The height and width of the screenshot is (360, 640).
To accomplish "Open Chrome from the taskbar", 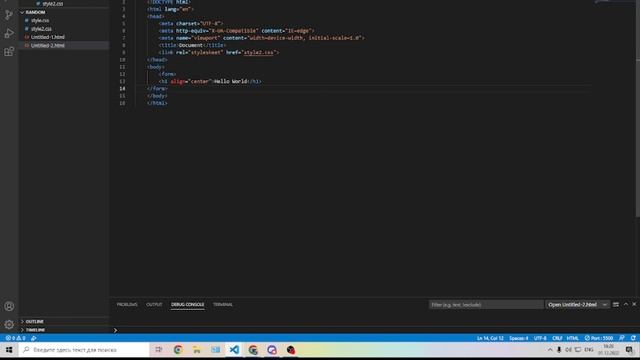I will 178,350.
